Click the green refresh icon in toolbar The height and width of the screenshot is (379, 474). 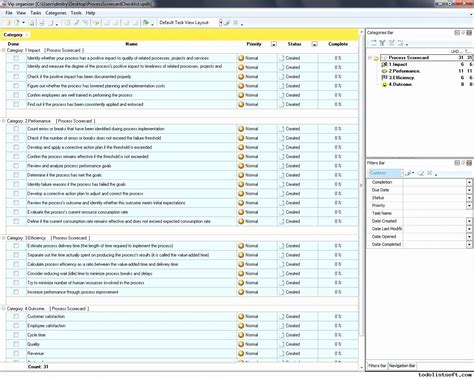point(146,23)
